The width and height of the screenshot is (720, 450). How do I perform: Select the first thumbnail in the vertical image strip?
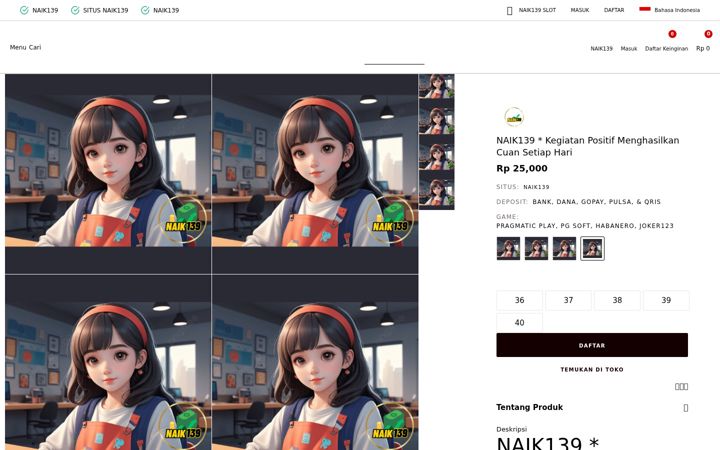tap(437, 86)
